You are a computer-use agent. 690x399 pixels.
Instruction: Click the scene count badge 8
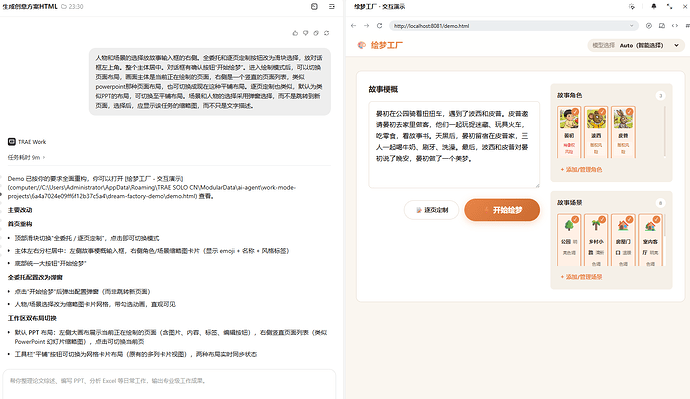click(660, 203)
